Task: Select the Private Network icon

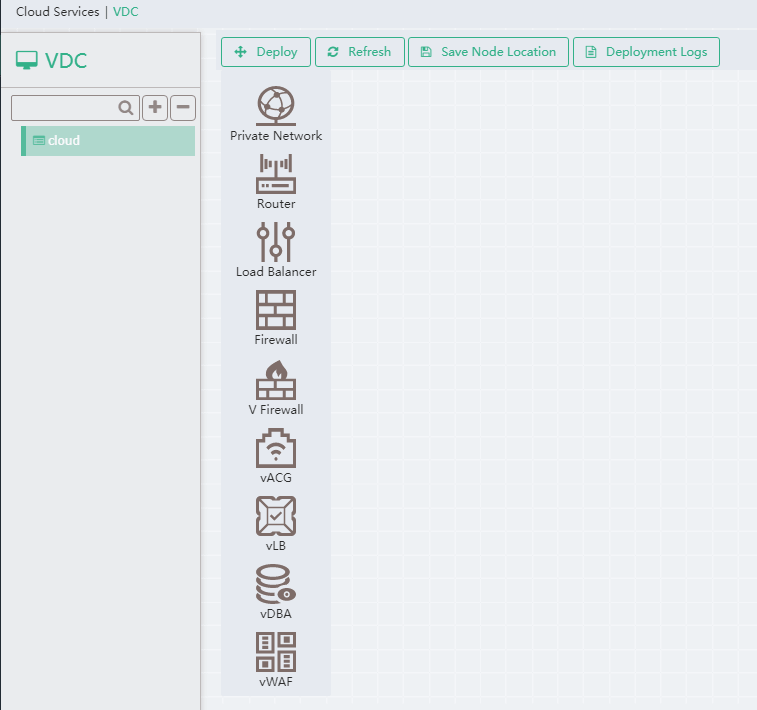Action: pyautogui.click(x=276, y=106)
